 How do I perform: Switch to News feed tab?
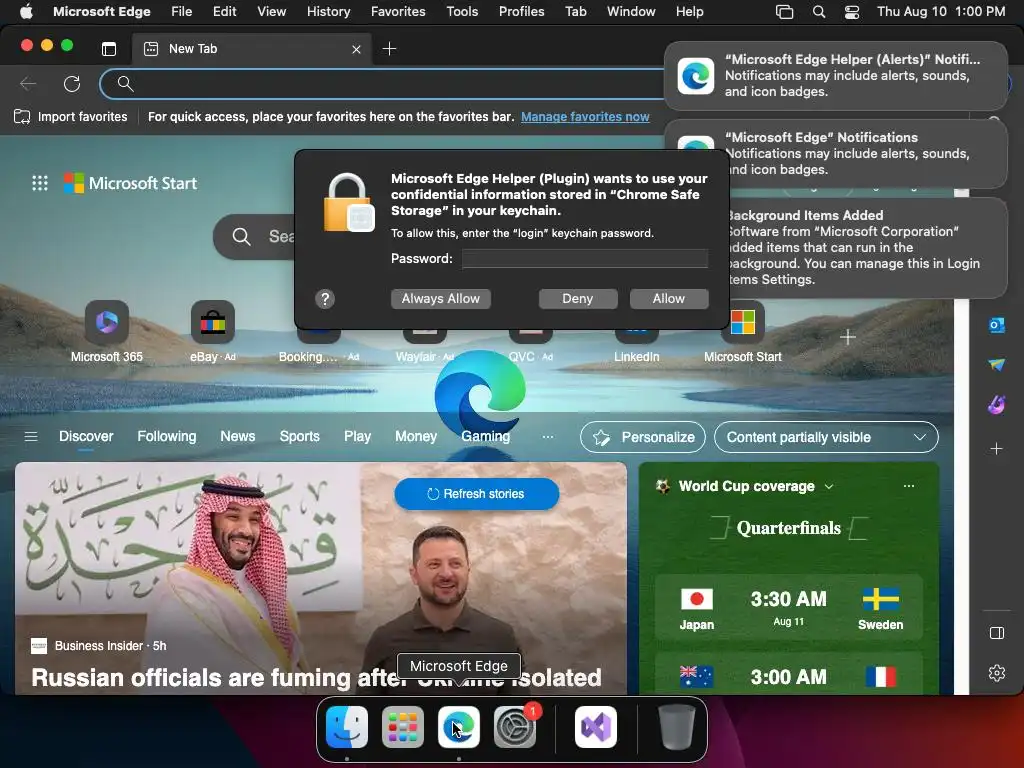(x=238, y=436)
